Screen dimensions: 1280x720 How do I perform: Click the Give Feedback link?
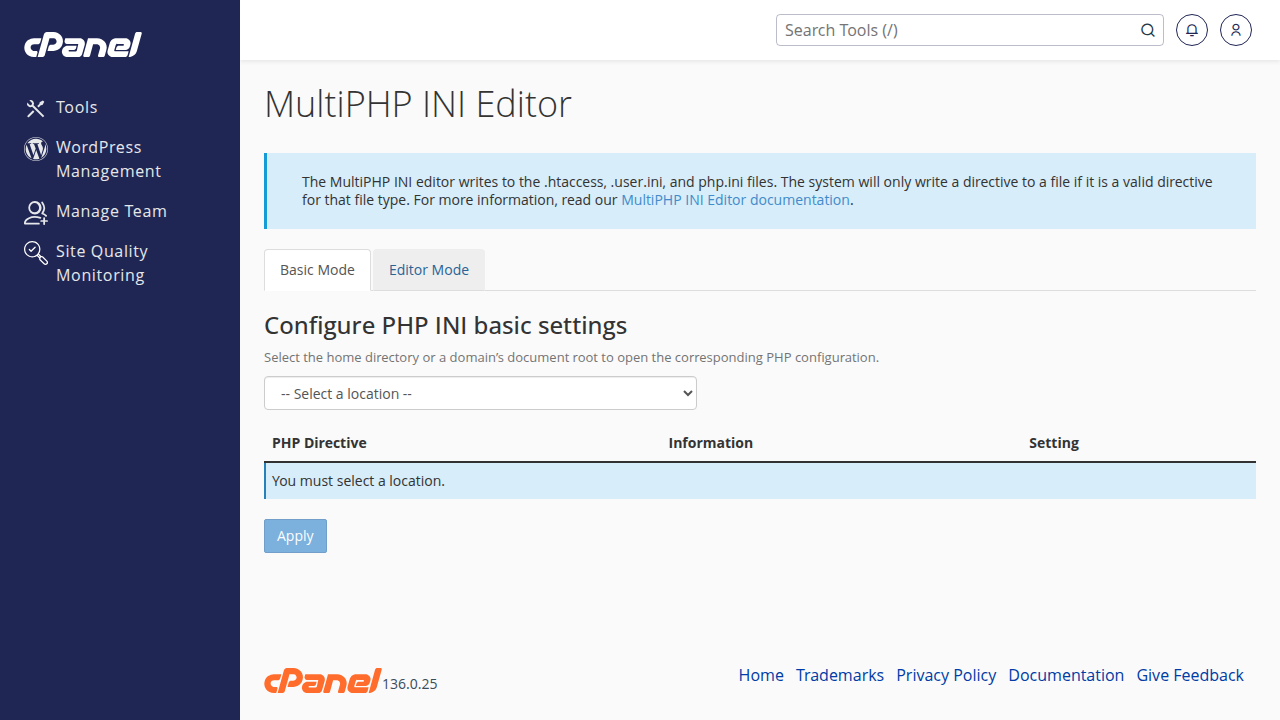(1190, 675)
